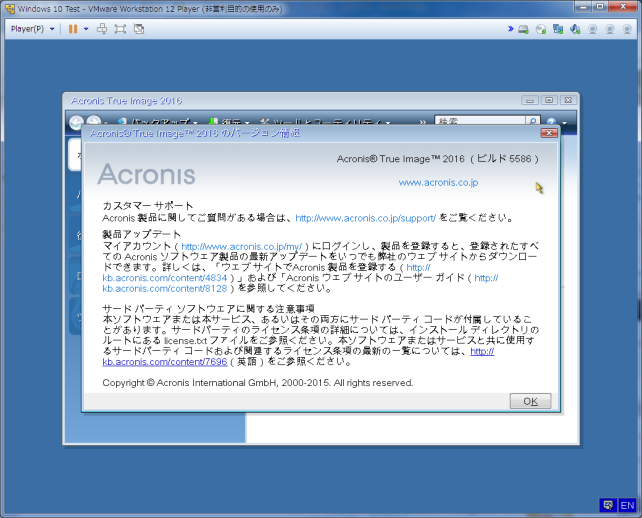Expand the dropdown arrow beside the pause button
642x518 pixels.
click(x=86, y=29)
